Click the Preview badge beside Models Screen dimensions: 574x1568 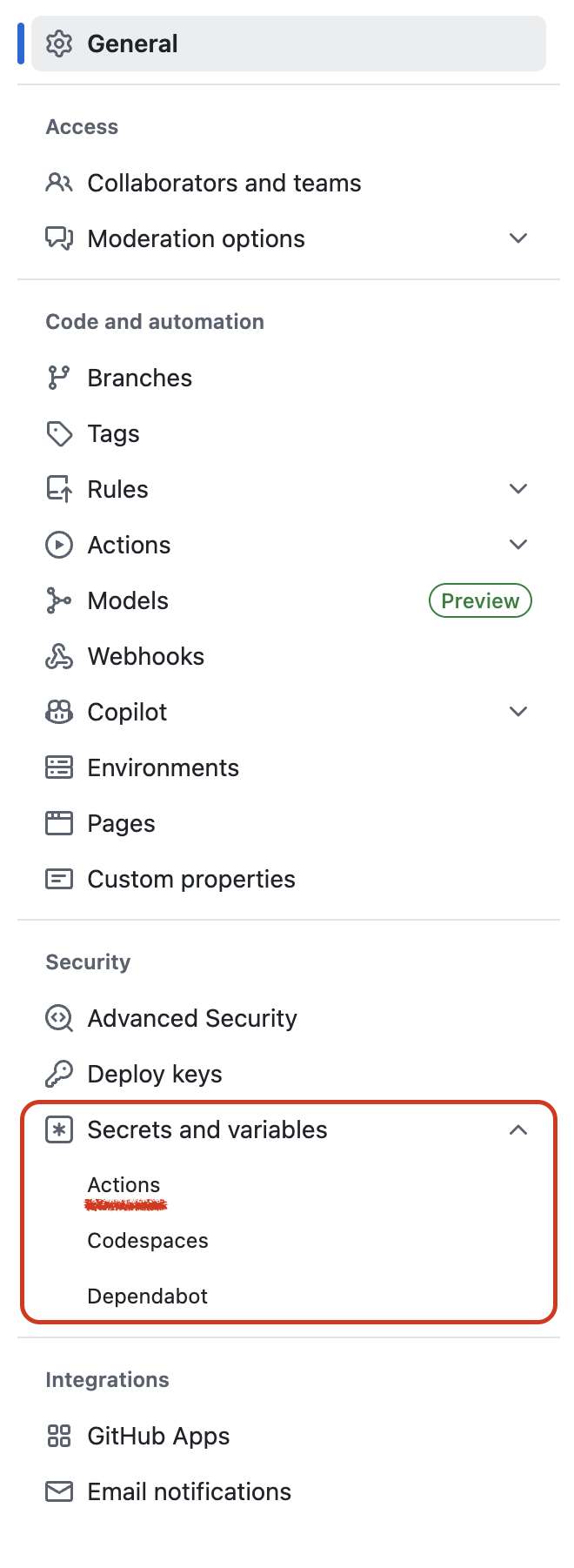pos(480,600)
